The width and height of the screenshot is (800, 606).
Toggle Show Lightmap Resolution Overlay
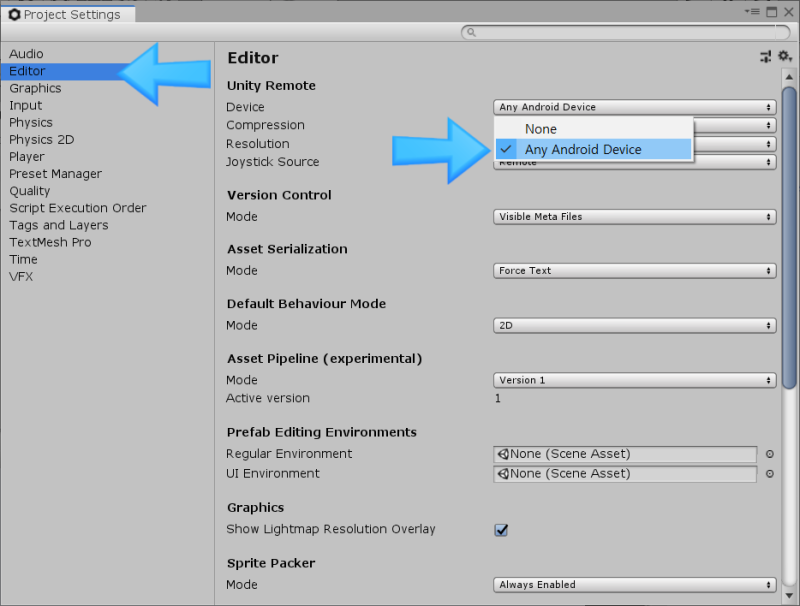(x=501, y=530)
